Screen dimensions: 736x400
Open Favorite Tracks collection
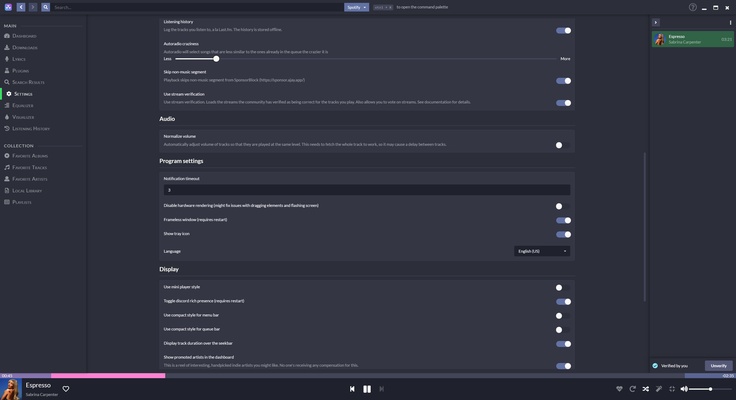(29, 167)
